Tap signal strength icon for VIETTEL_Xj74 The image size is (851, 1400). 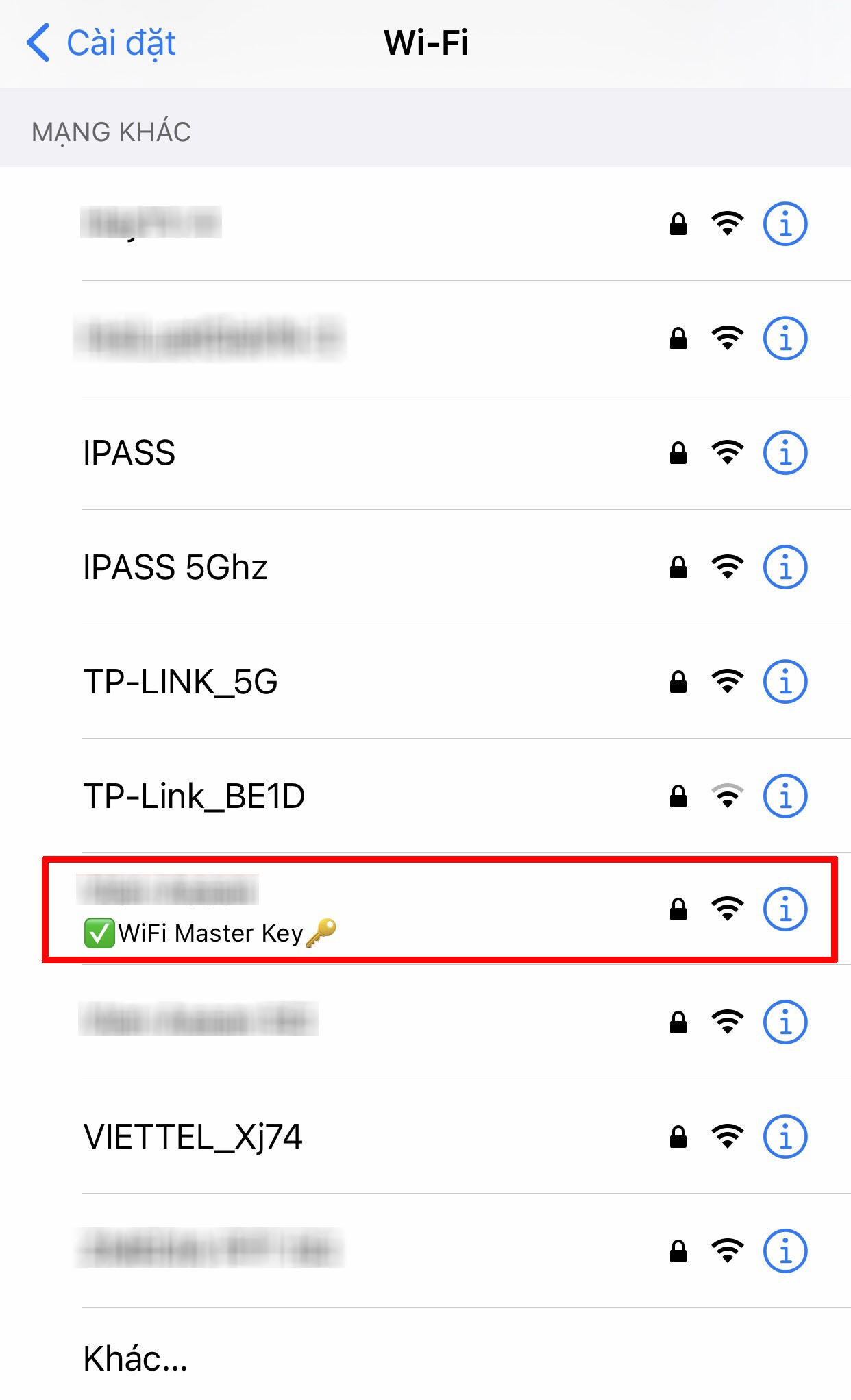(x=728, y=1137)
